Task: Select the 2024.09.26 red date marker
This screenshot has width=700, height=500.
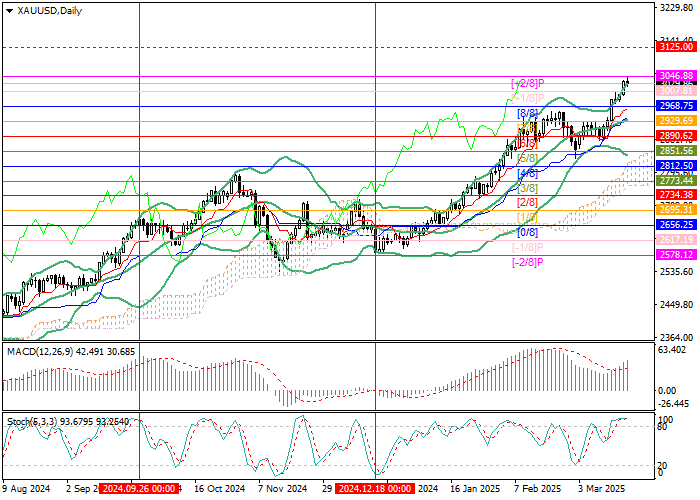Action: 140,490
